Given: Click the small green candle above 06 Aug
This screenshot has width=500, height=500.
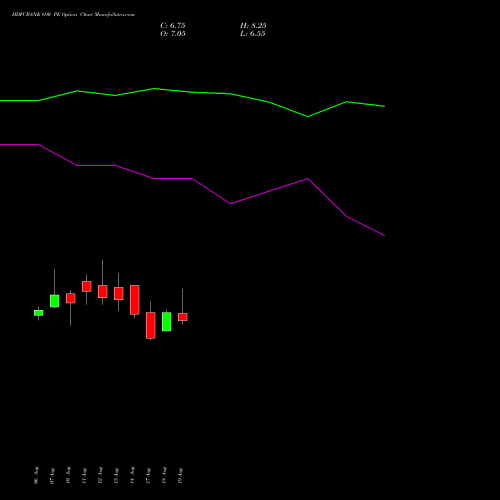Looking at the screenshot, I should (39, 313).
